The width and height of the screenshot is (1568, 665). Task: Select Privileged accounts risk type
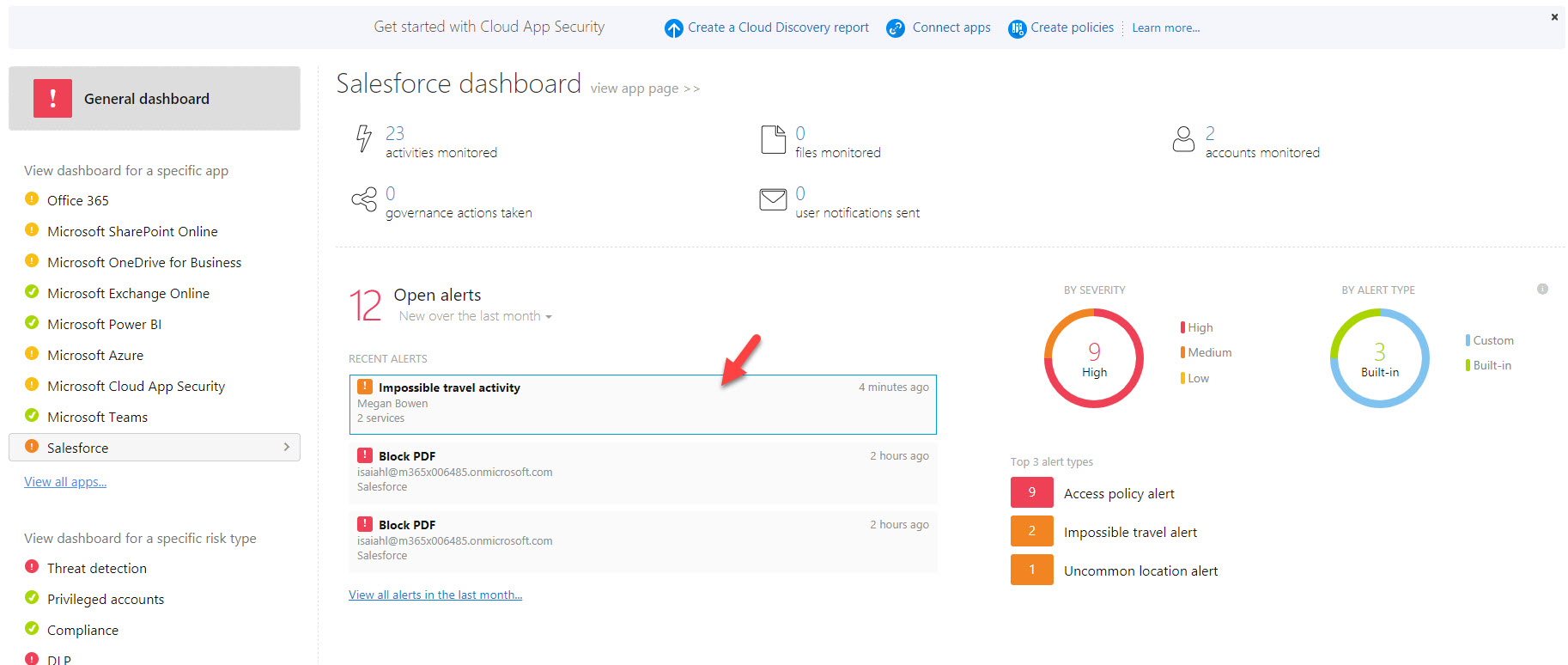(x=106, y=599)
